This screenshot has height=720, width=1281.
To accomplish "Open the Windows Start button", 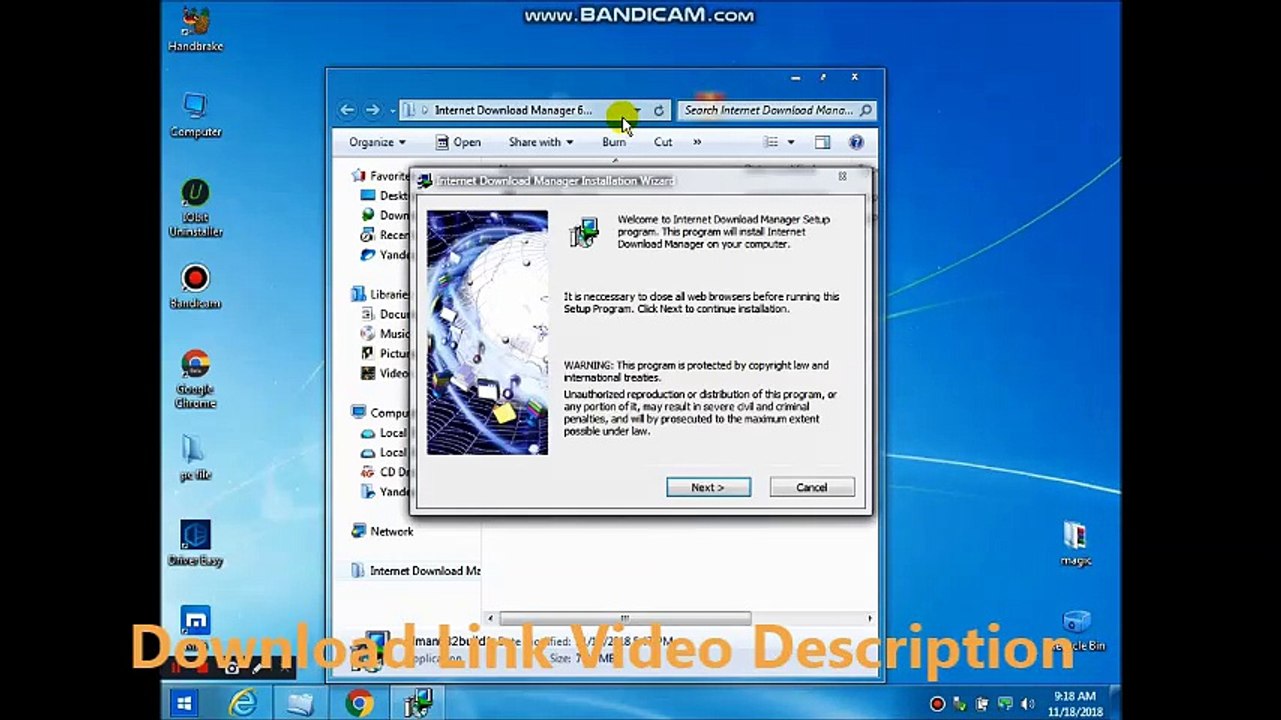I will (x=184, y=703).
